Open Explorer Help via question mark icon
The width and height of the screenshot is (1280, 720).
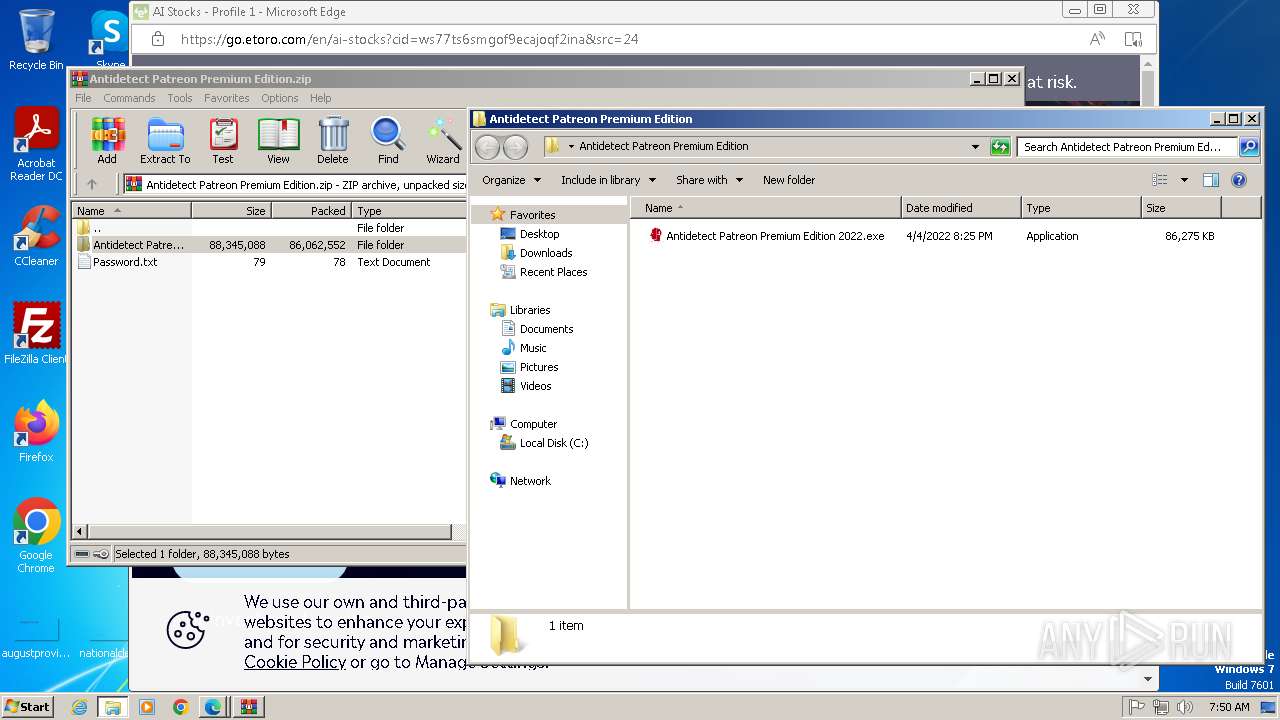pos(1239,180)
